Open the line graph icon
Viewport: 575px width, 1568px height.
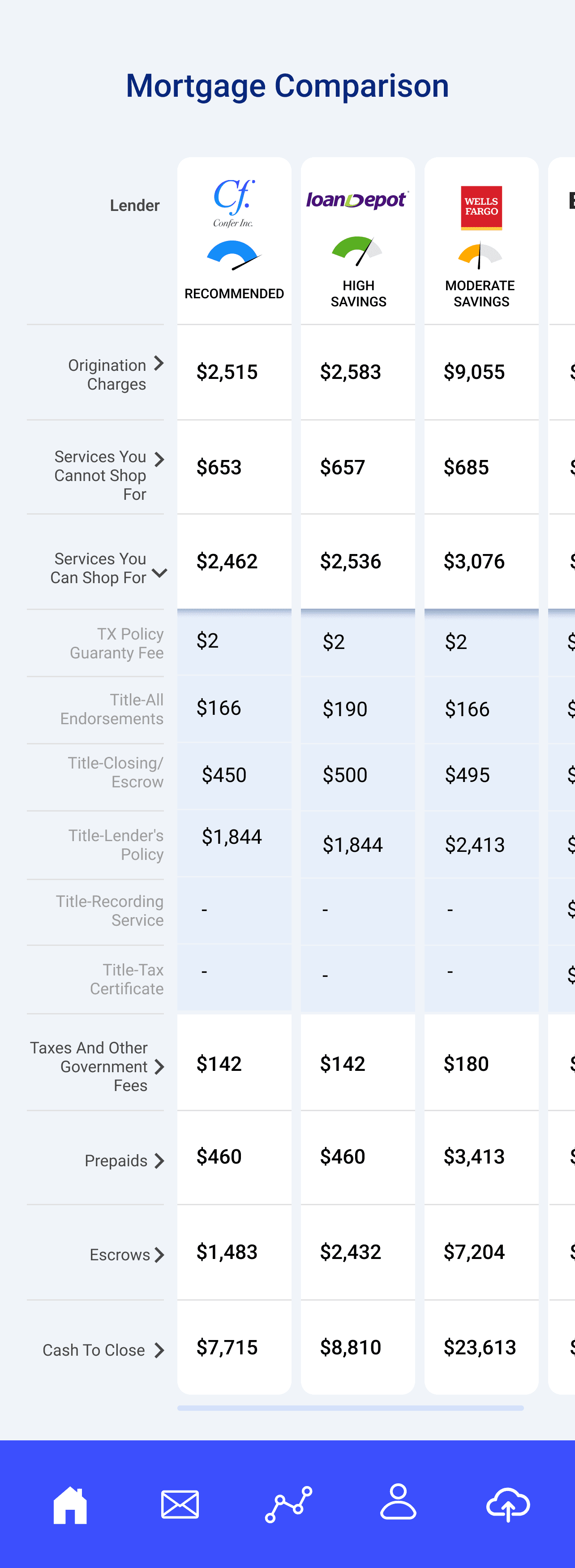pos(288,1504)
